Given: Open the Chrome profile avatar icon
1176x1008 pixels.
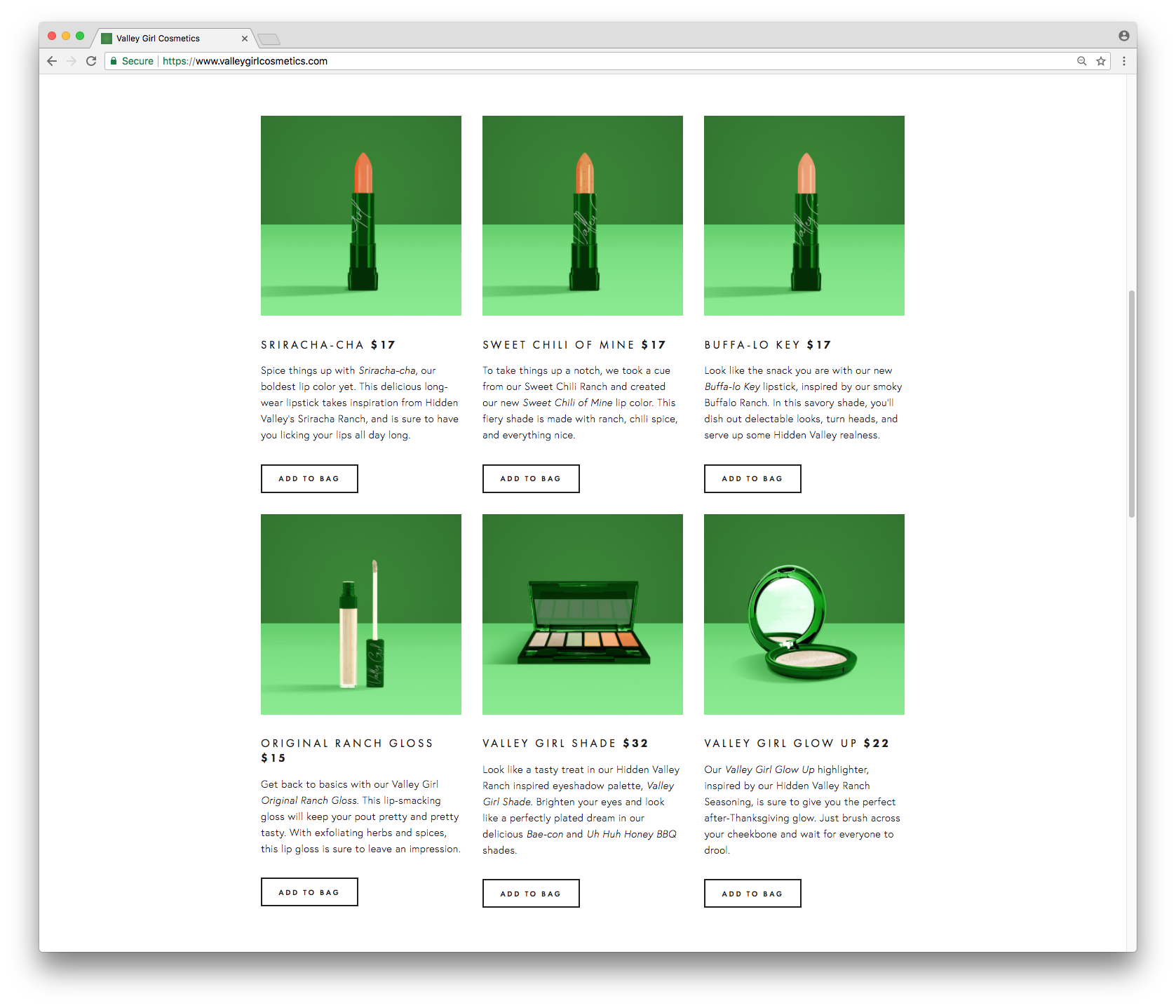Looking at the screenshot, I should [1124, 36].
